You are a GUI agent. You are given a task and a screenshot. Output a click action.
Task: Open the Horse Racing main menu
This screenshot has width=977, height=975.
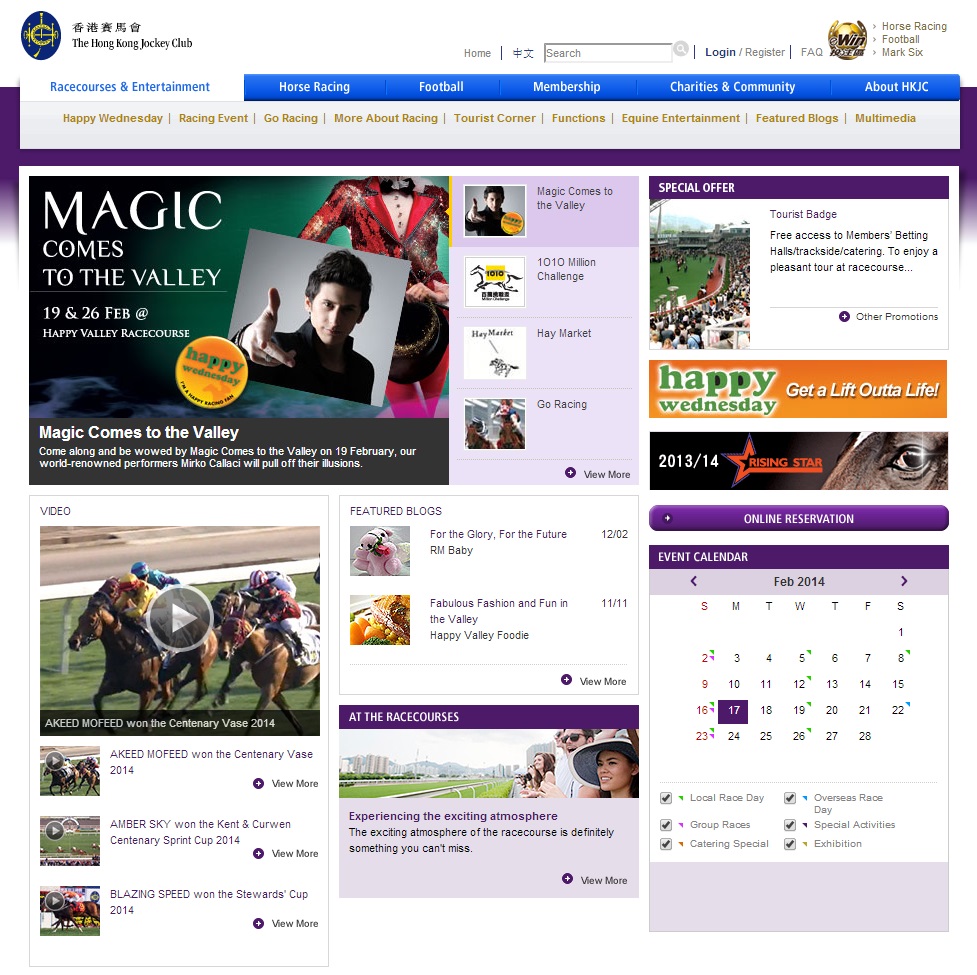[314, 87]
